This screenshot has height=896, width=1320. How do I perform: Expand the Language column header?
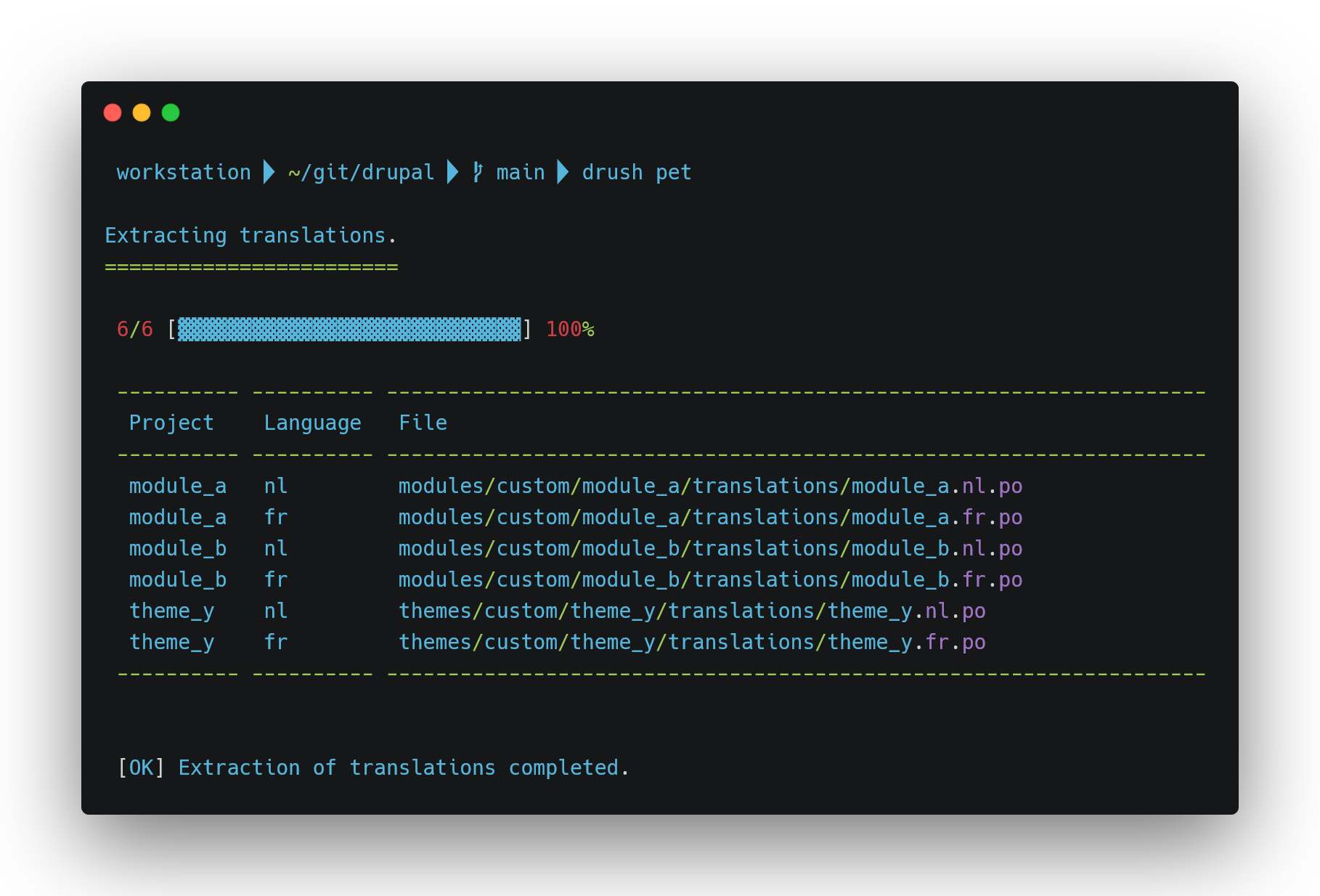point(313,422)
